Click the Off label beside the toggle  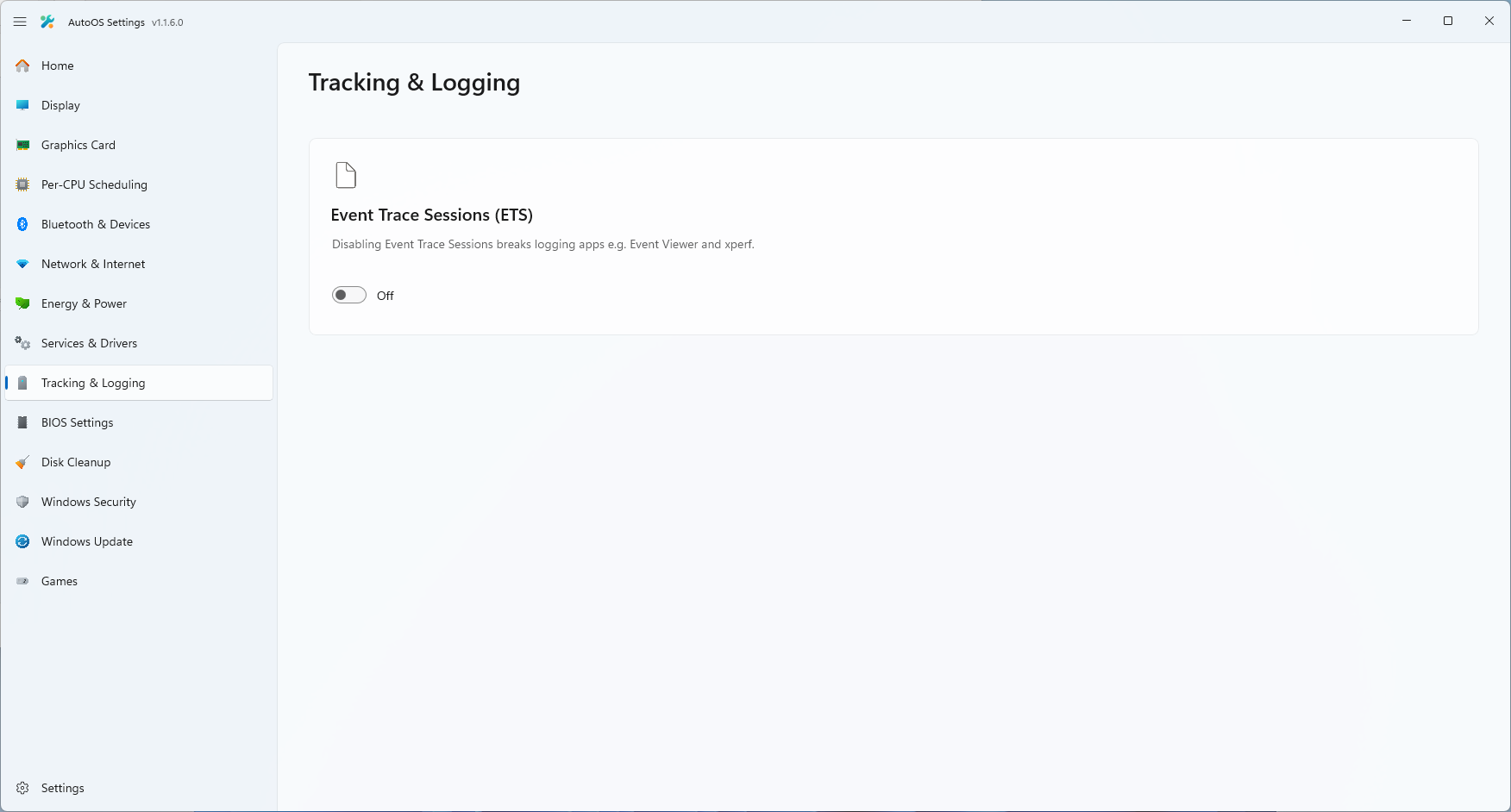click(x=386, y=296)
